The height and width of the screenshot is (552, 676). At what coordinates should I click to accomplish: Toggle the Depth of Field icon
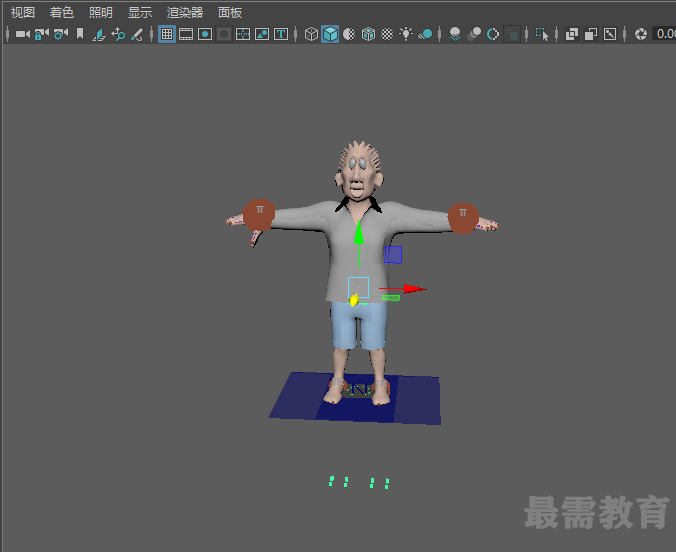point(512,34)
